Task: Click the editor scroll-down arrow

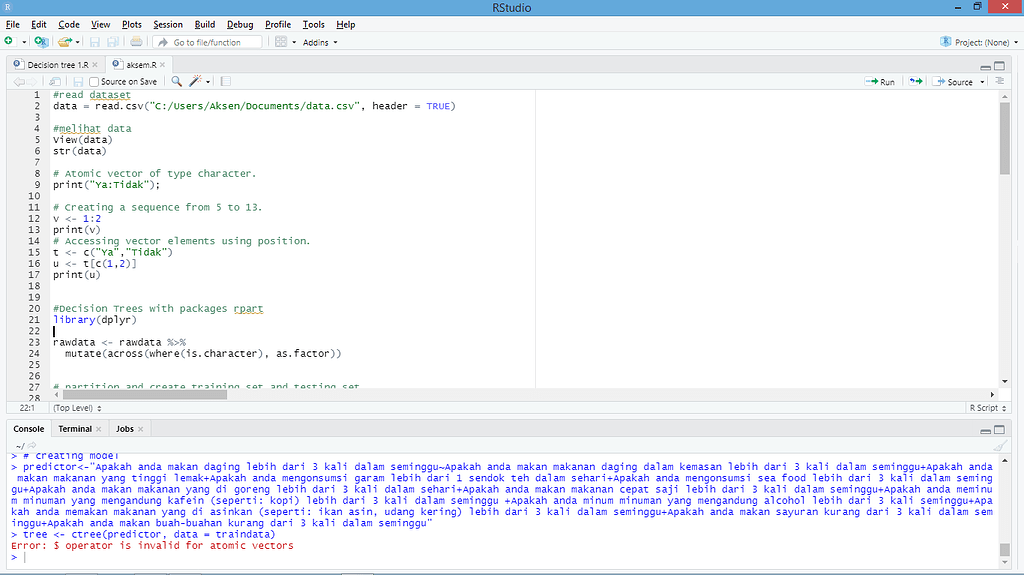Action: [1004, 381]
